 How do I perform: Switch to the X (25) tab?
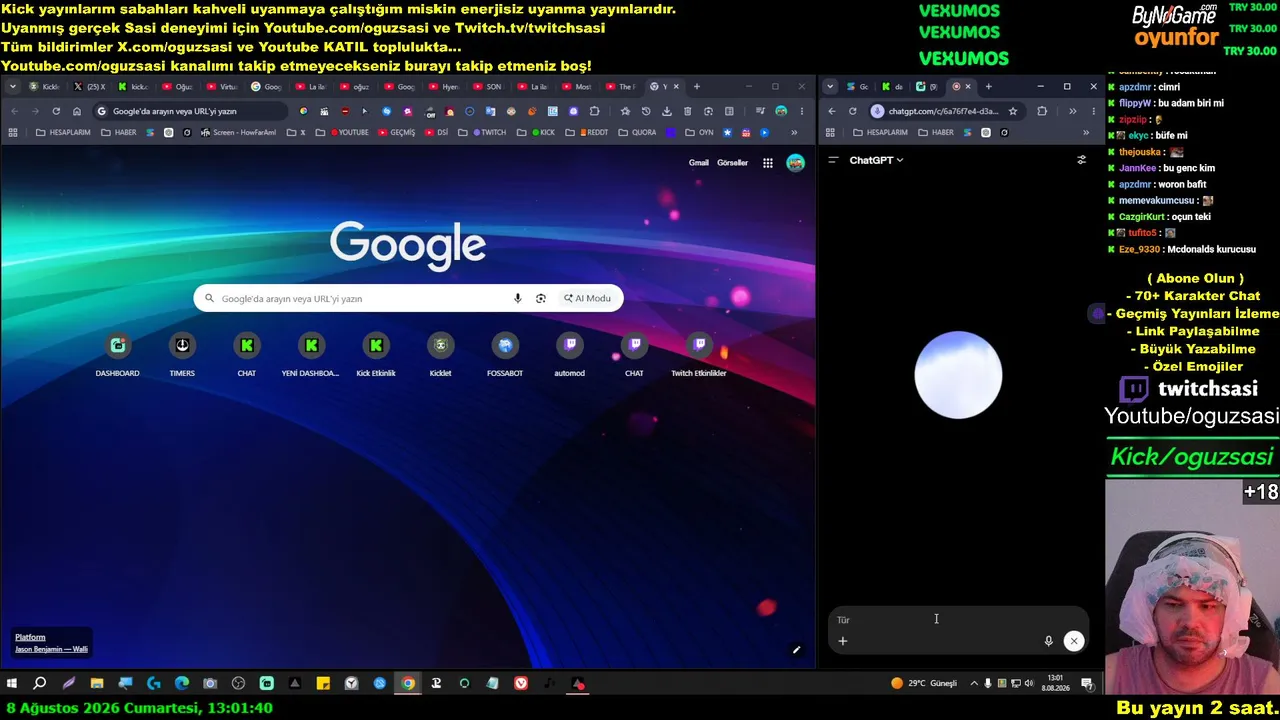(90, 87)
